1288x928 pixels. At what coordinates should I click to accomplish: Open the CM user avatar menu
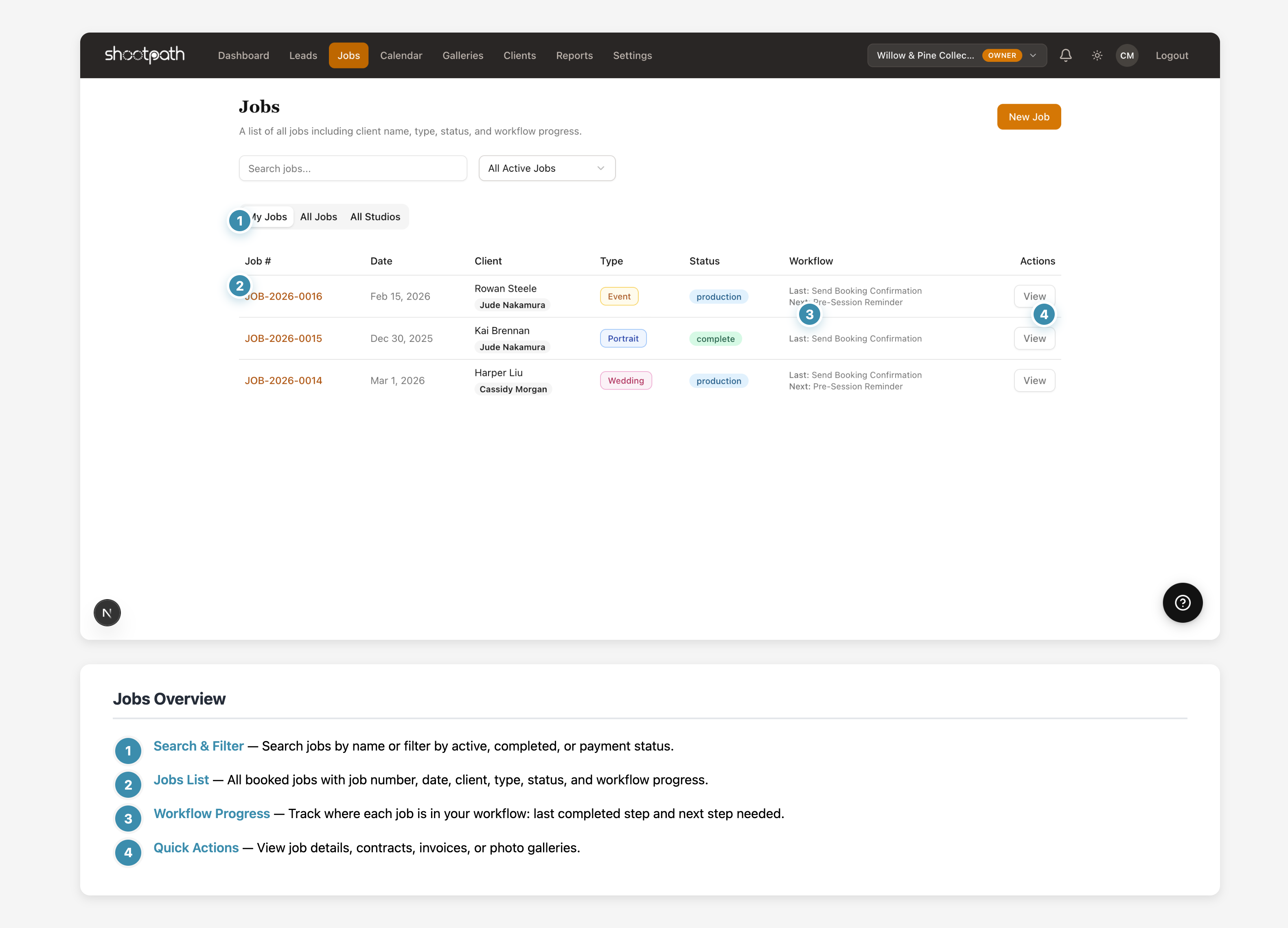(x=1127, y=55)
